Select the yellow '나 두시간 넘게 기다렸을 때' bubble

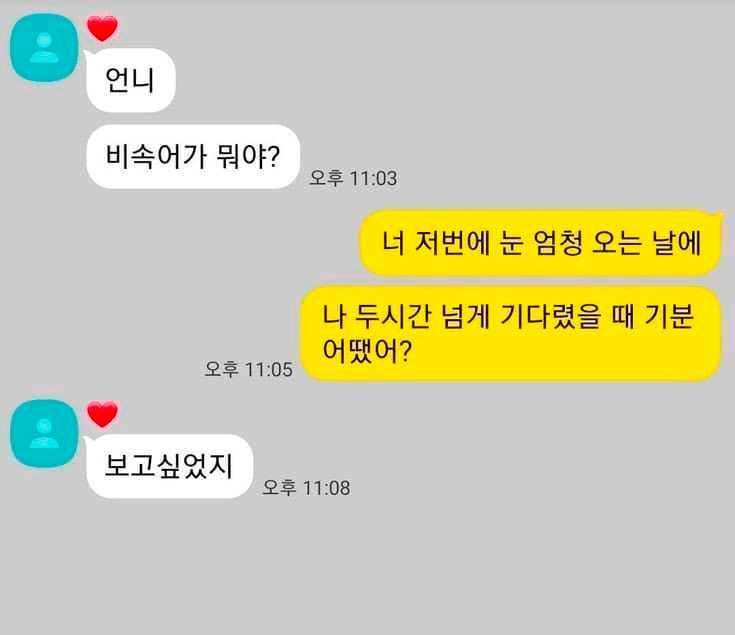coord(510,334)
